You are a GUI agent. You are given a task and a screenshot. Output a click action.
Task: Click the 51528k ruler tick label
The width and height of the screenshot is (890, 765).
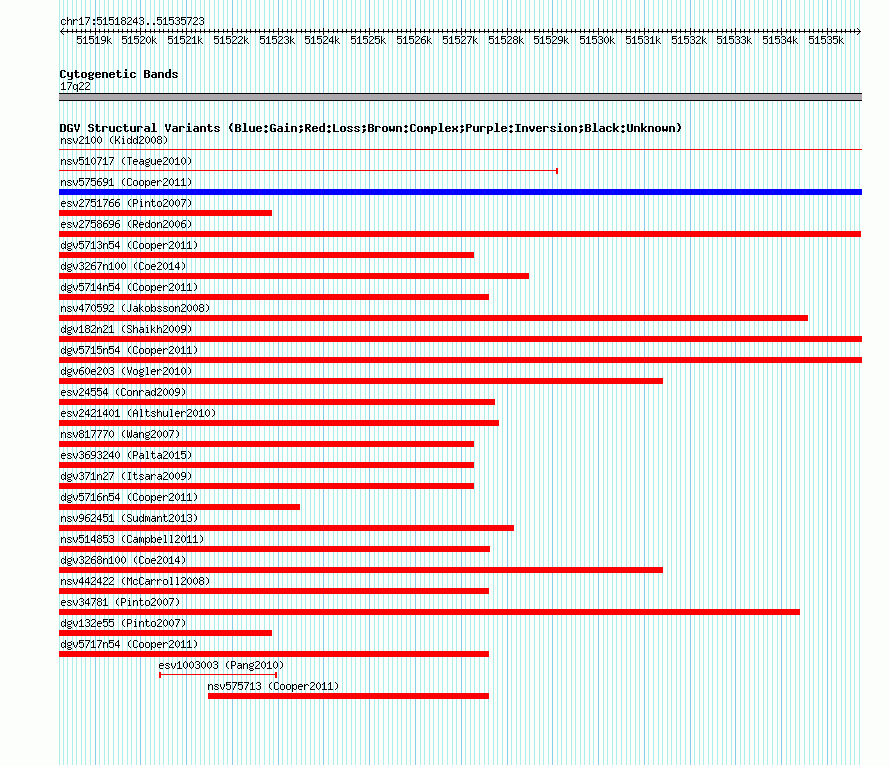pos(506,40)
